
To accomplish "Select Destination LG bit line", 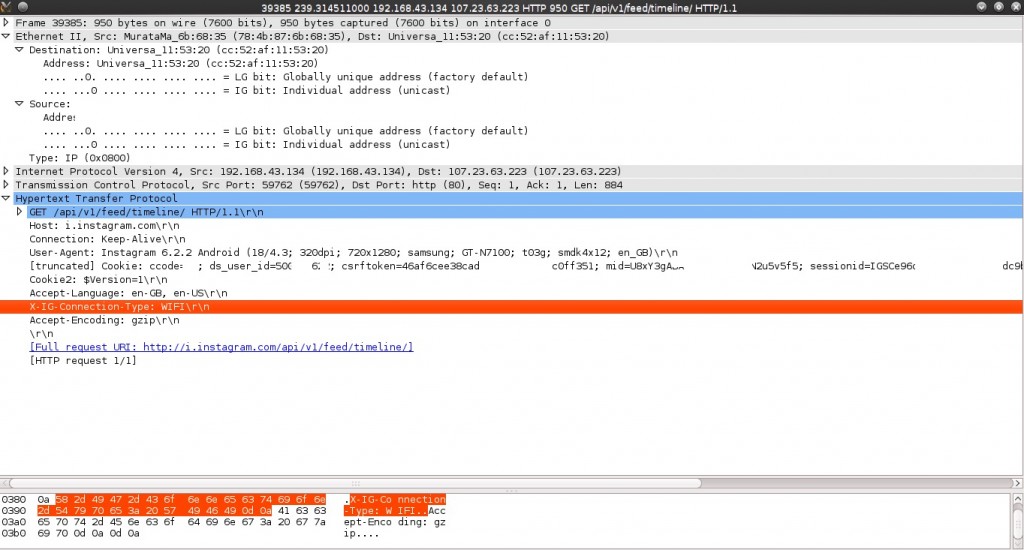I will pyautogui.click(x=286, y=77).
